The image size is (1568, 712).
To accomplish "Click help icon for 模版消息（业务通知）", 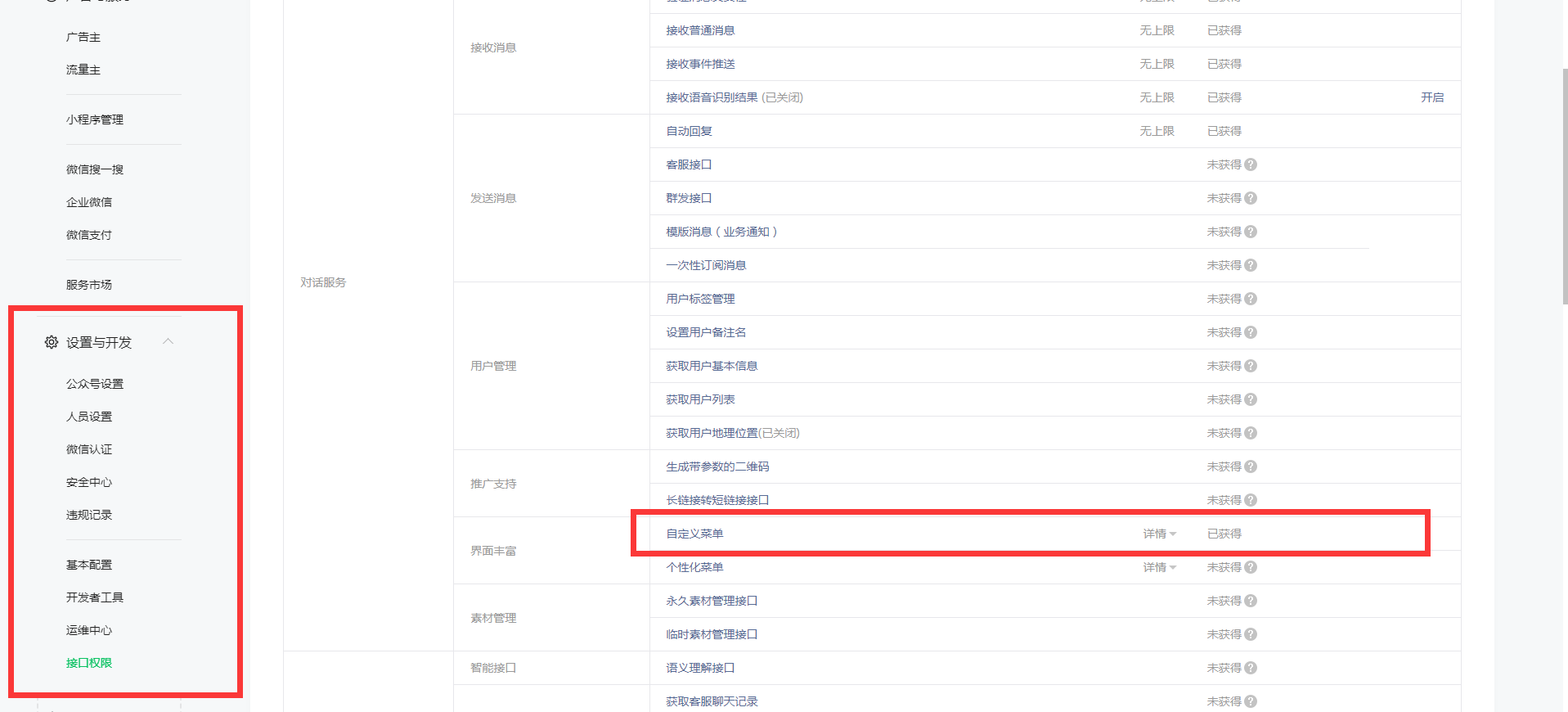I will (1251, 232).
